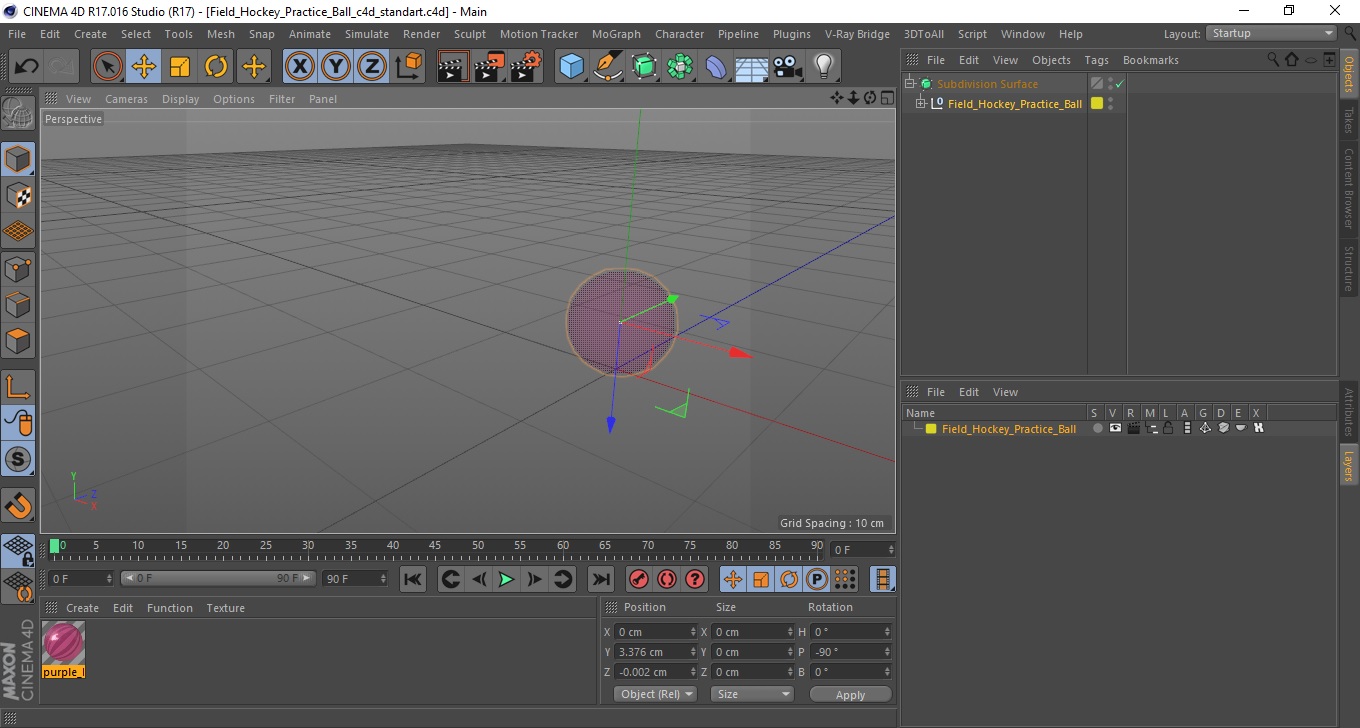Image resolution: width=1360 pixels, height=728 pixels.
Task: Add a Light object
Action: click(x=824, y=67)
